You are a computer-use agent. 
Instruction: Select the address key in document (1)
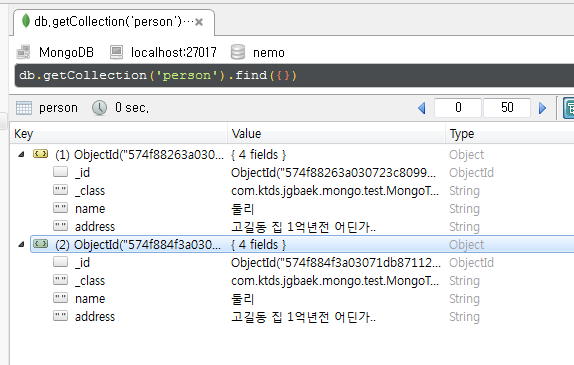(95, 227)
